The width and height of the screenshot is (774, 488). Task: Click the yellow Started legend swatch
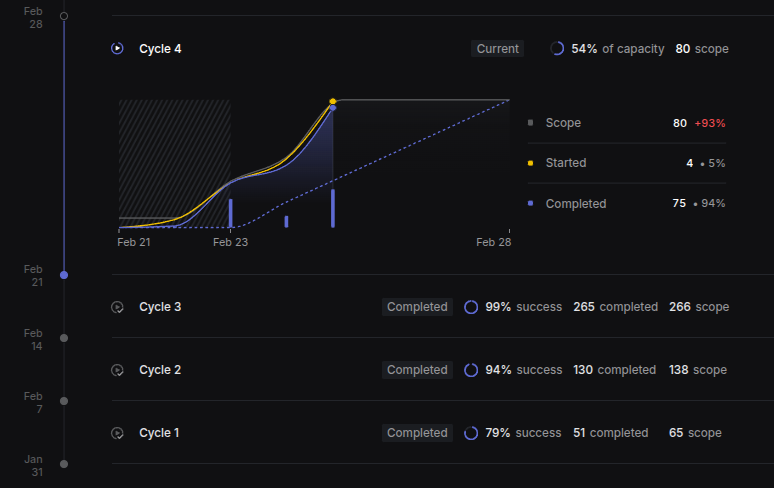pyautogui.click(x=531, y=163)
